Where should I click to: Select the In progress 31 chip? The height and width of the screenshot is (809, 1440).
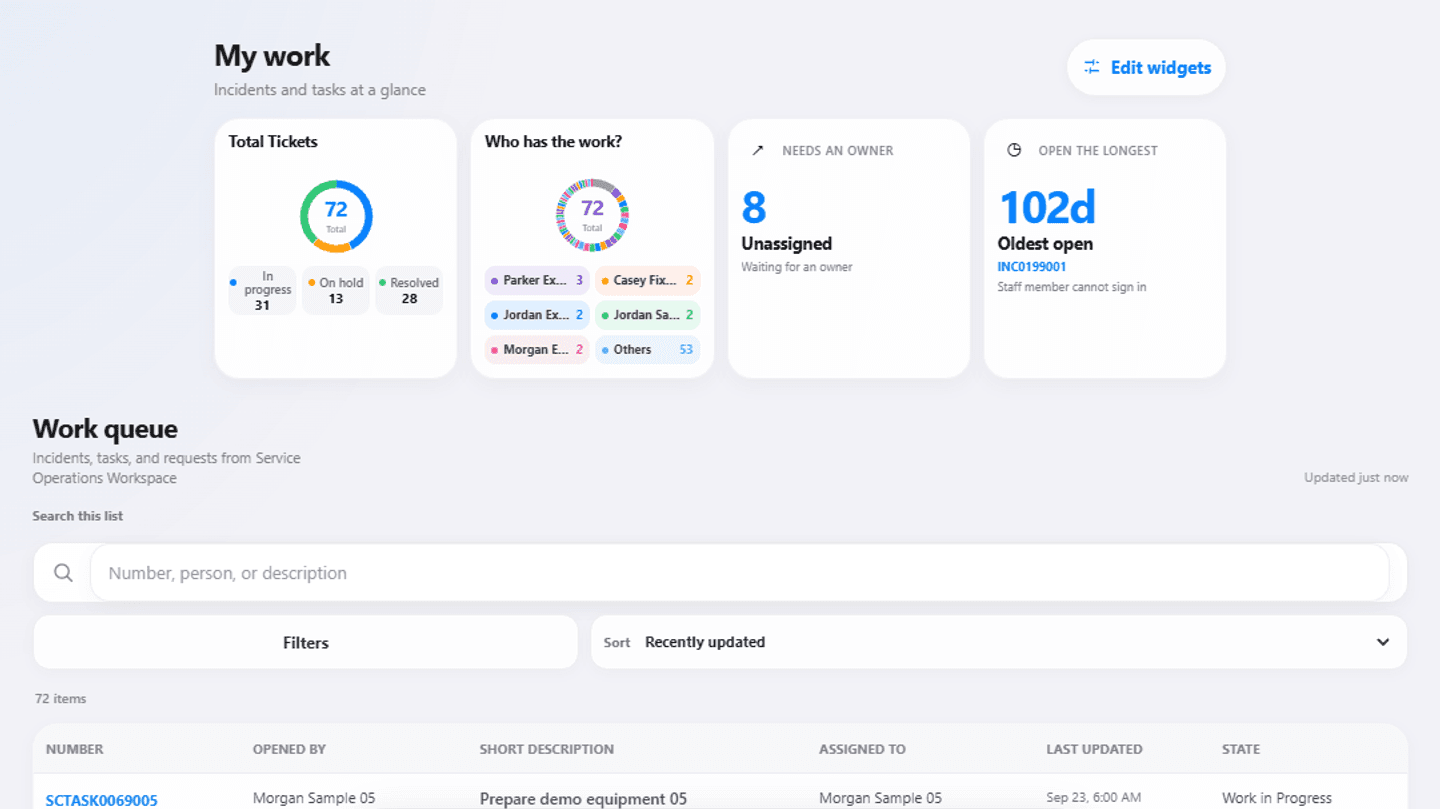[262, 290]
